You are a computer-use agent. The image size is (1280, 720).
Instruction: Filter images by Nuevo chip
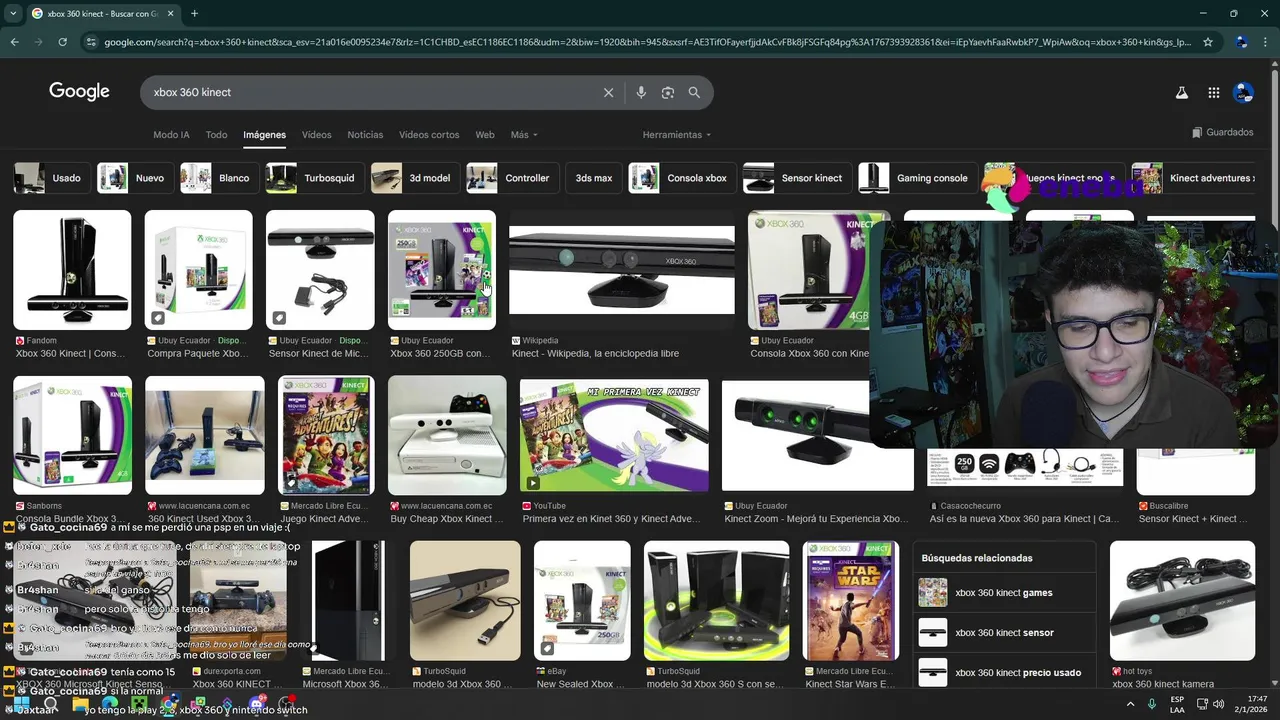click(x=135, y=178)
